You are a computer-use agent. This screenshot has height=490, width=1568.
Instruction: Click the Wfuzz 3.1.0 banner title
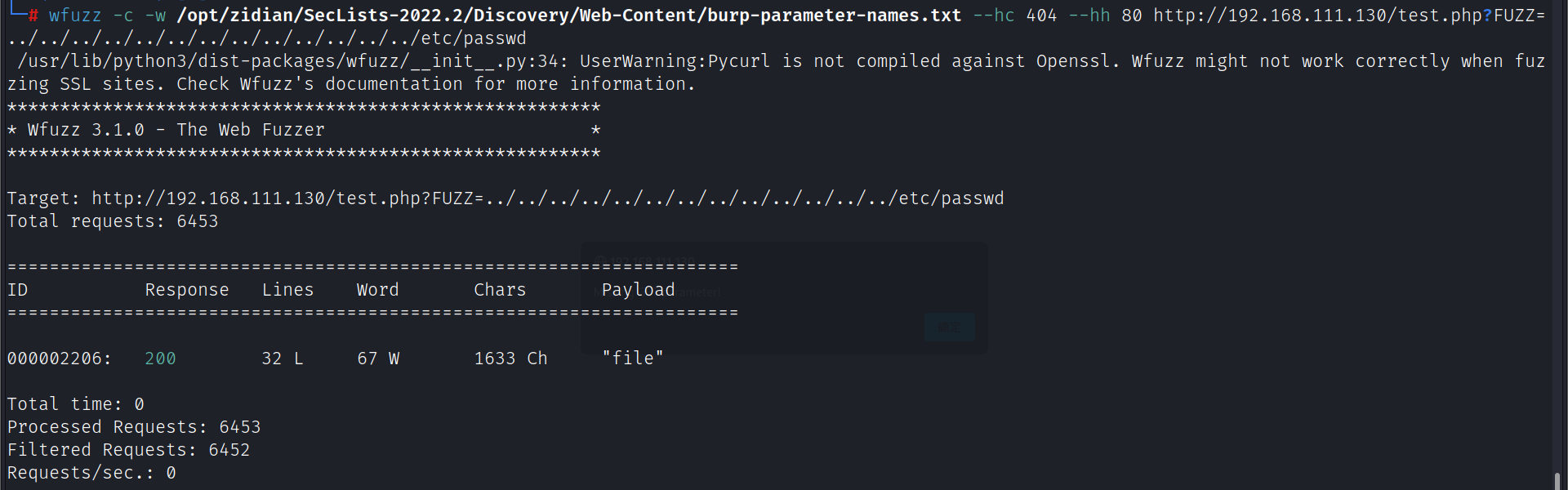pyautogui.click(x=176, y=130)
